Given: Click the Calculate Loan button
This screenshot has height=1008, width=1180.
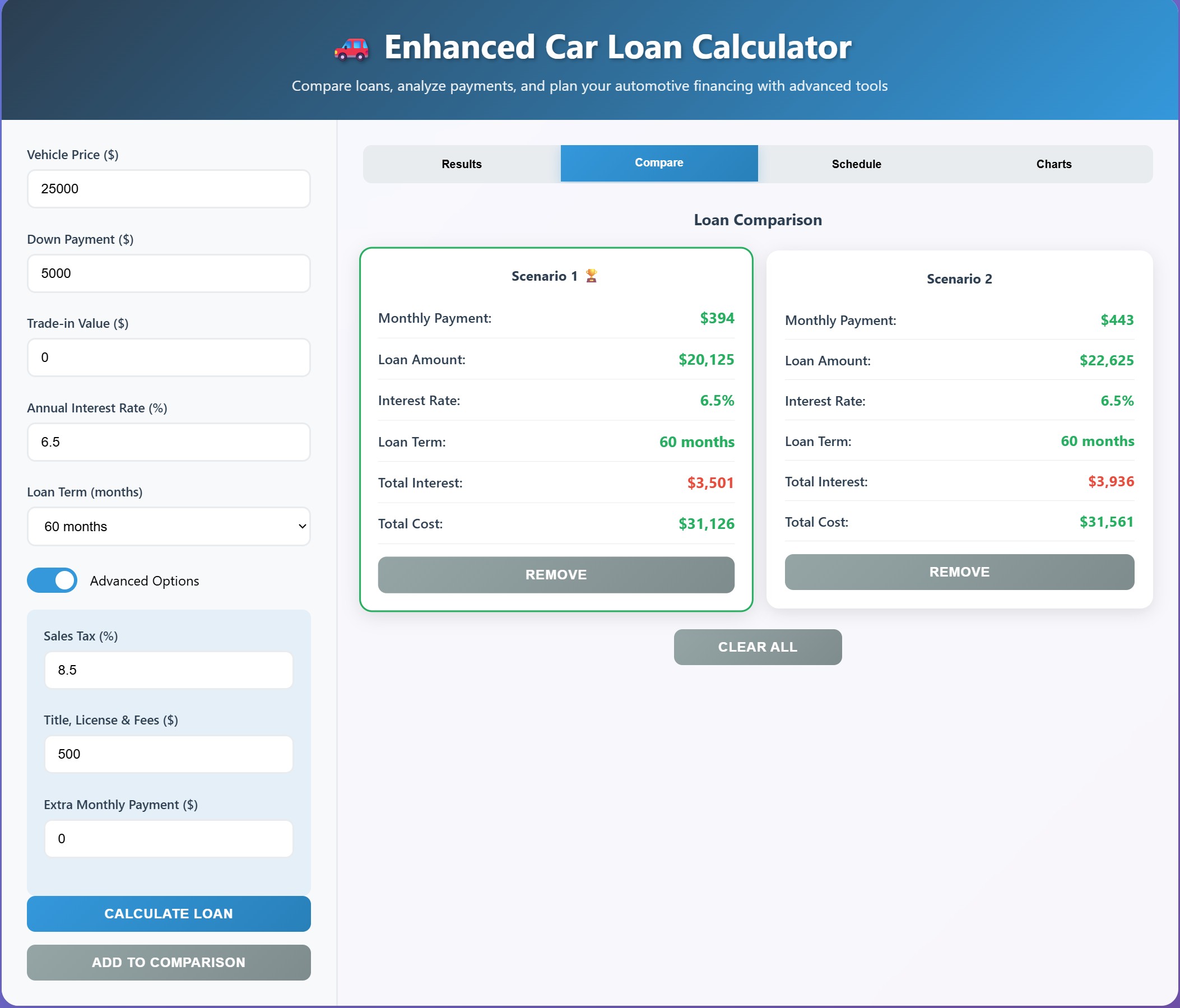Looking at the screenshot, I should [168, 913].
